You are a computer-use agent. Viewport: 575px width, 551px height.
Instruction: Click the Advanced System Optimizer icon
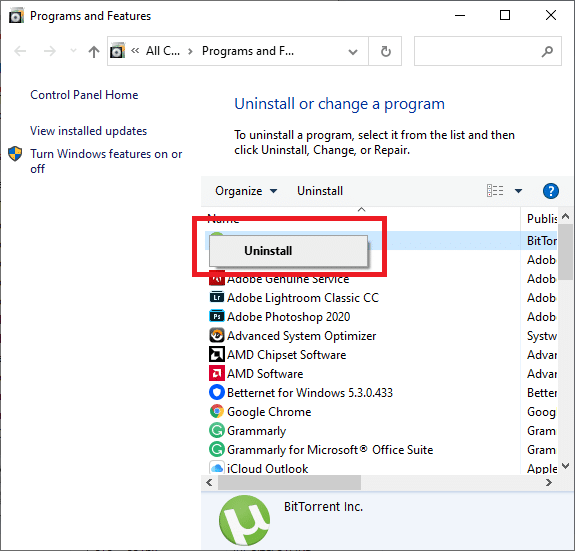coord(217,335)
